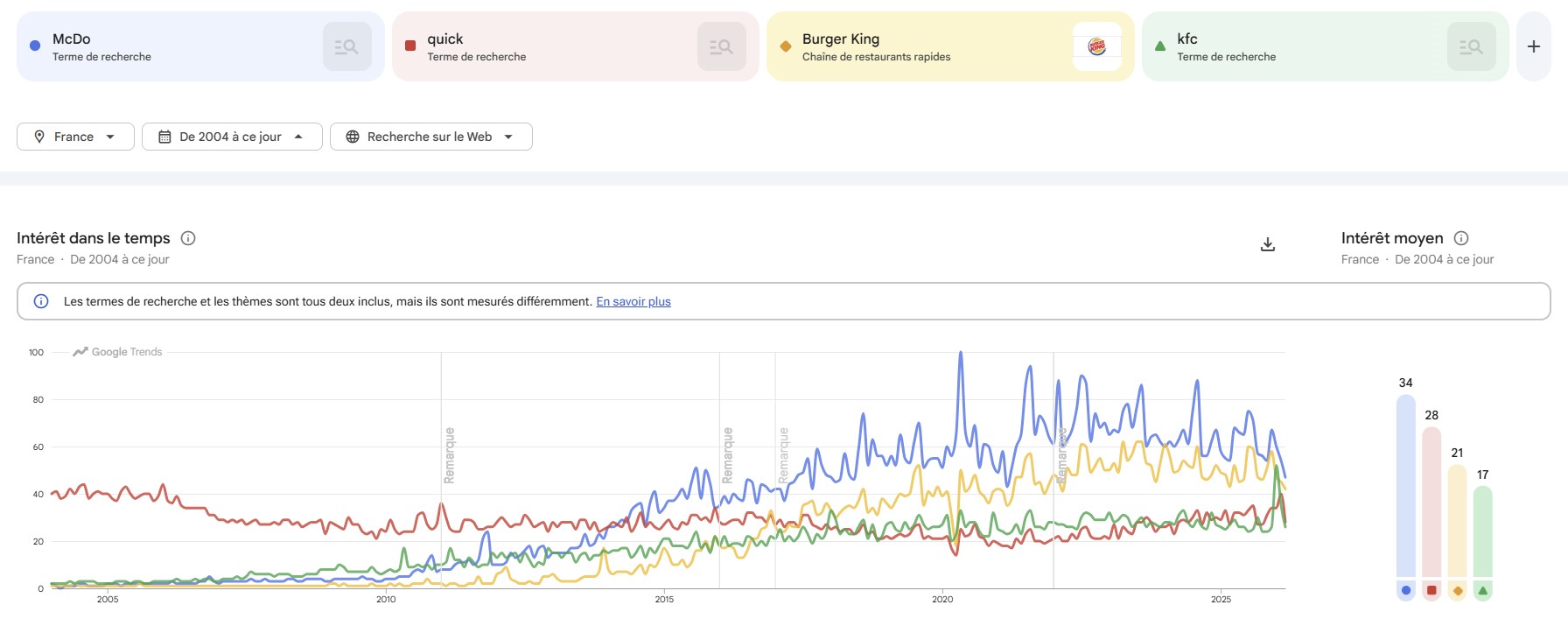Open the Intérêt moyen help icon
Image resolution: width=1568 pixels, height=626 pixels.
(x=1461, y=238)
